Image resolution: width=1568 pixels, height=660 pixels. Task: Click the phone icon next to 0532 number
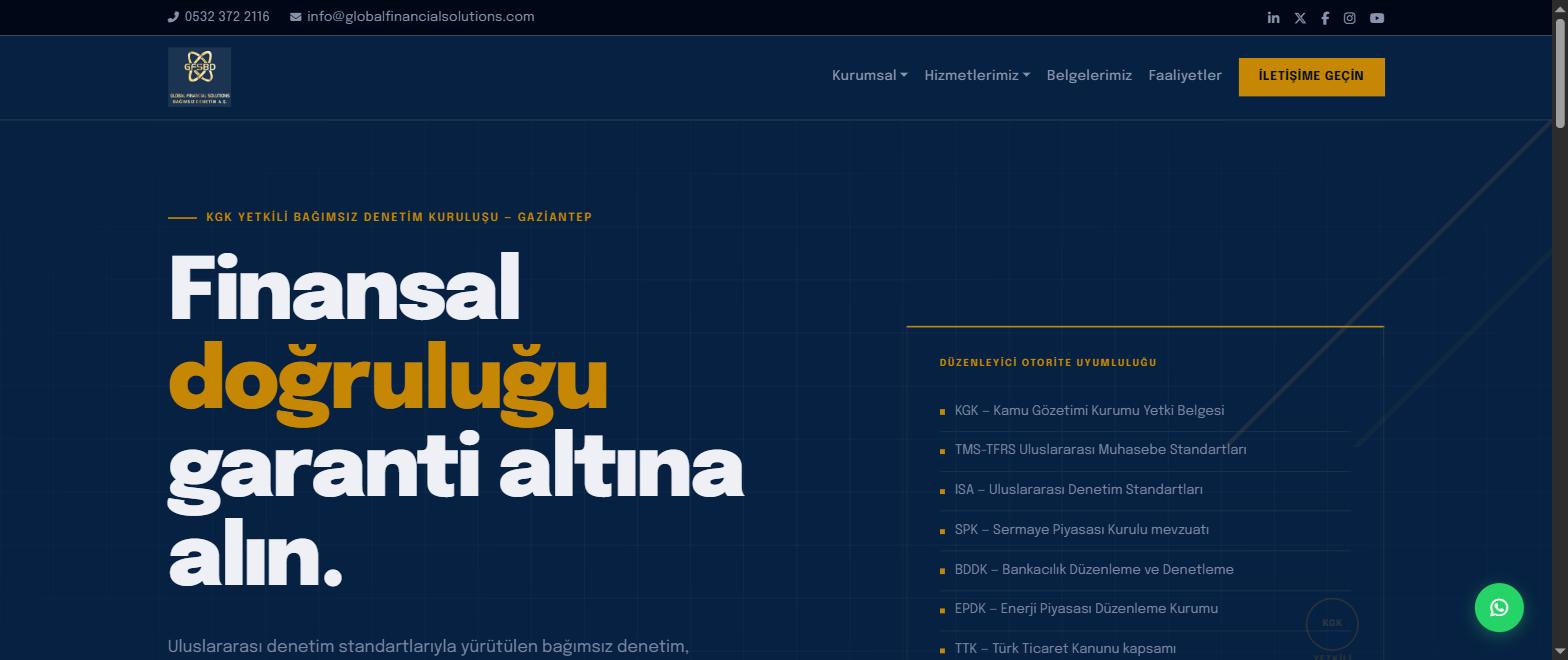173,17
